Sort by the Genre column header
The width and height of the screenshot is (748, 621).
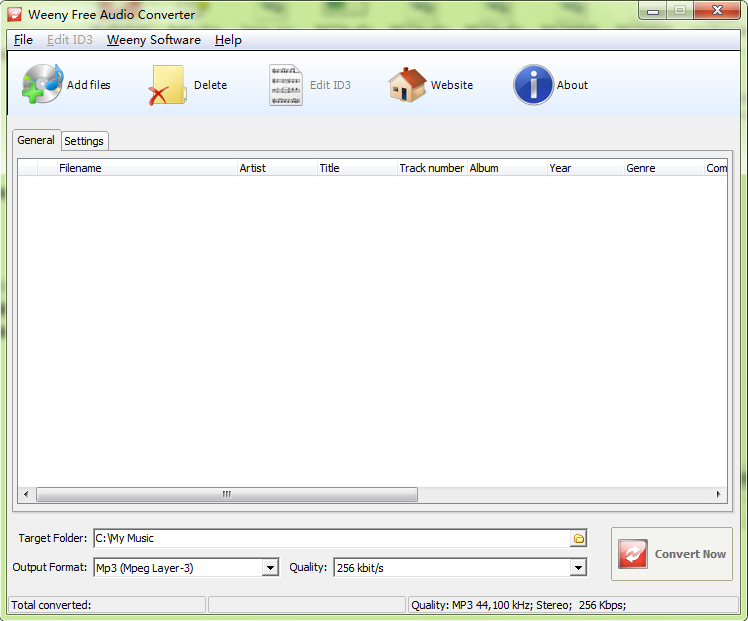(664, 168)
